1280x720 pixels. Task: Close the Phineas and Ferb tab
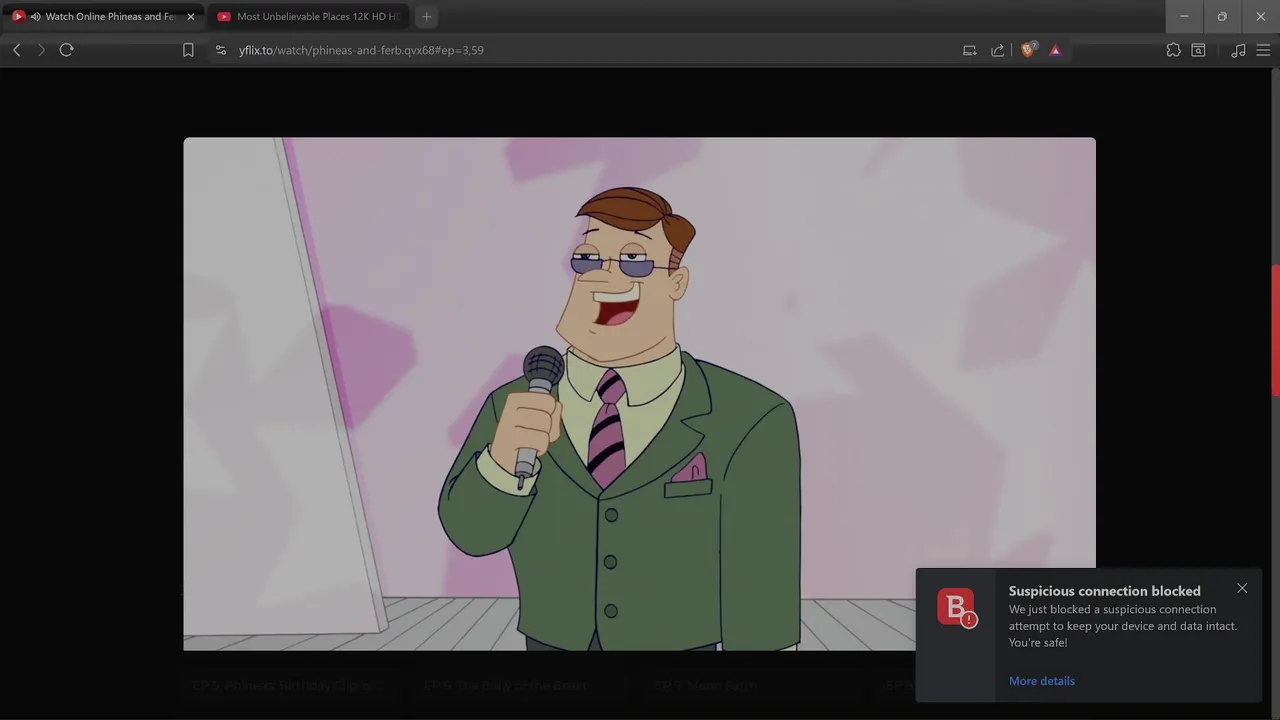(x=191, y=17)
